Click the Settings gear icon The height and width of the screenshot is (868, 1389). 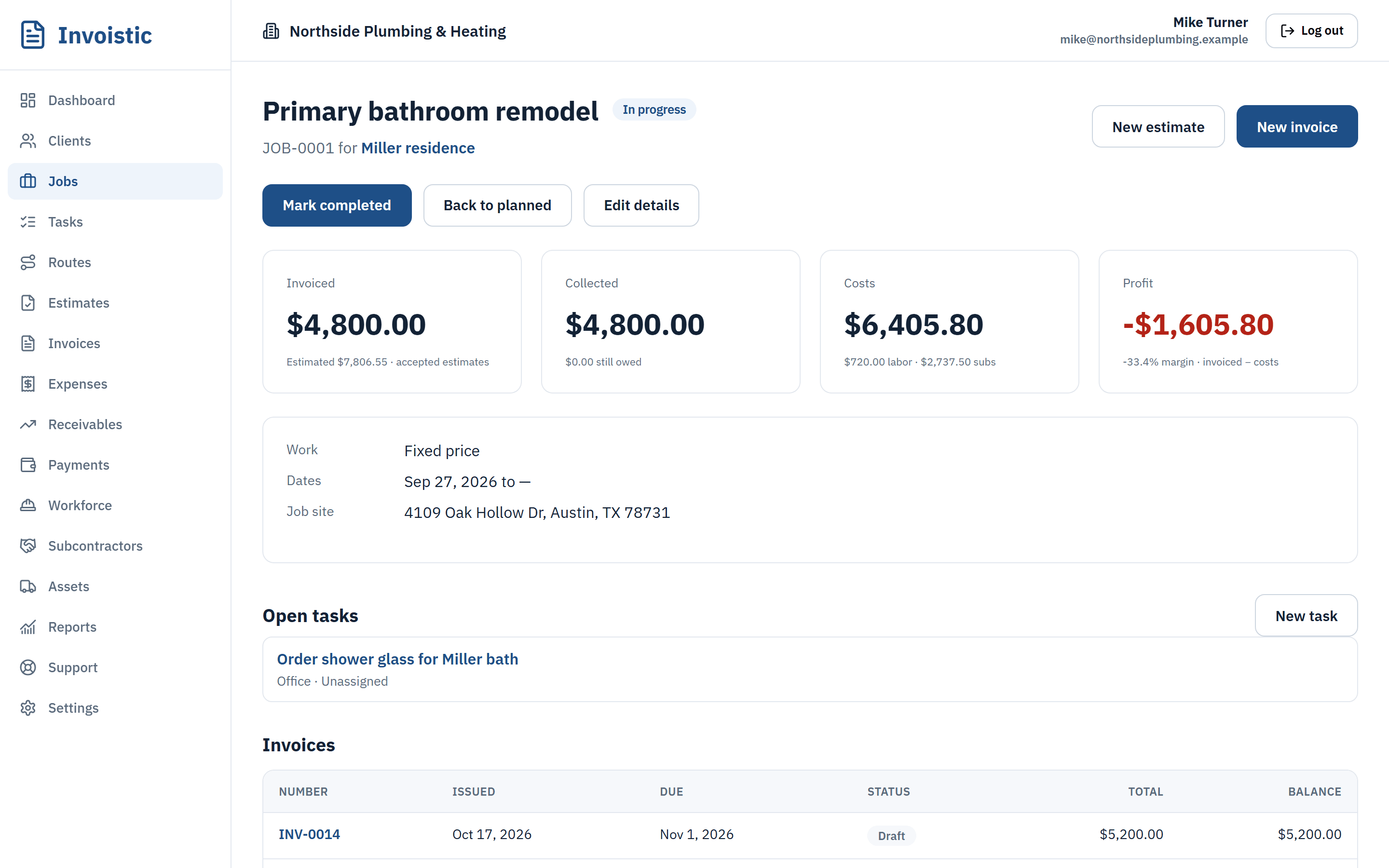(28, 708)
